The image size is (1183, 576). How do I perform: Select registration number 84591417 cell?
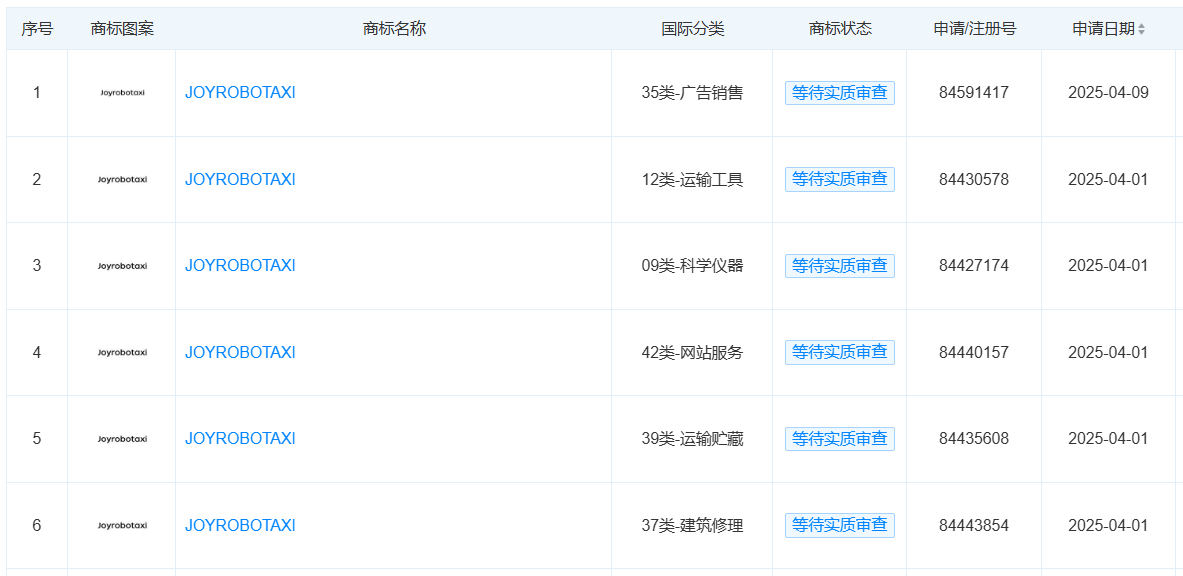974,93
